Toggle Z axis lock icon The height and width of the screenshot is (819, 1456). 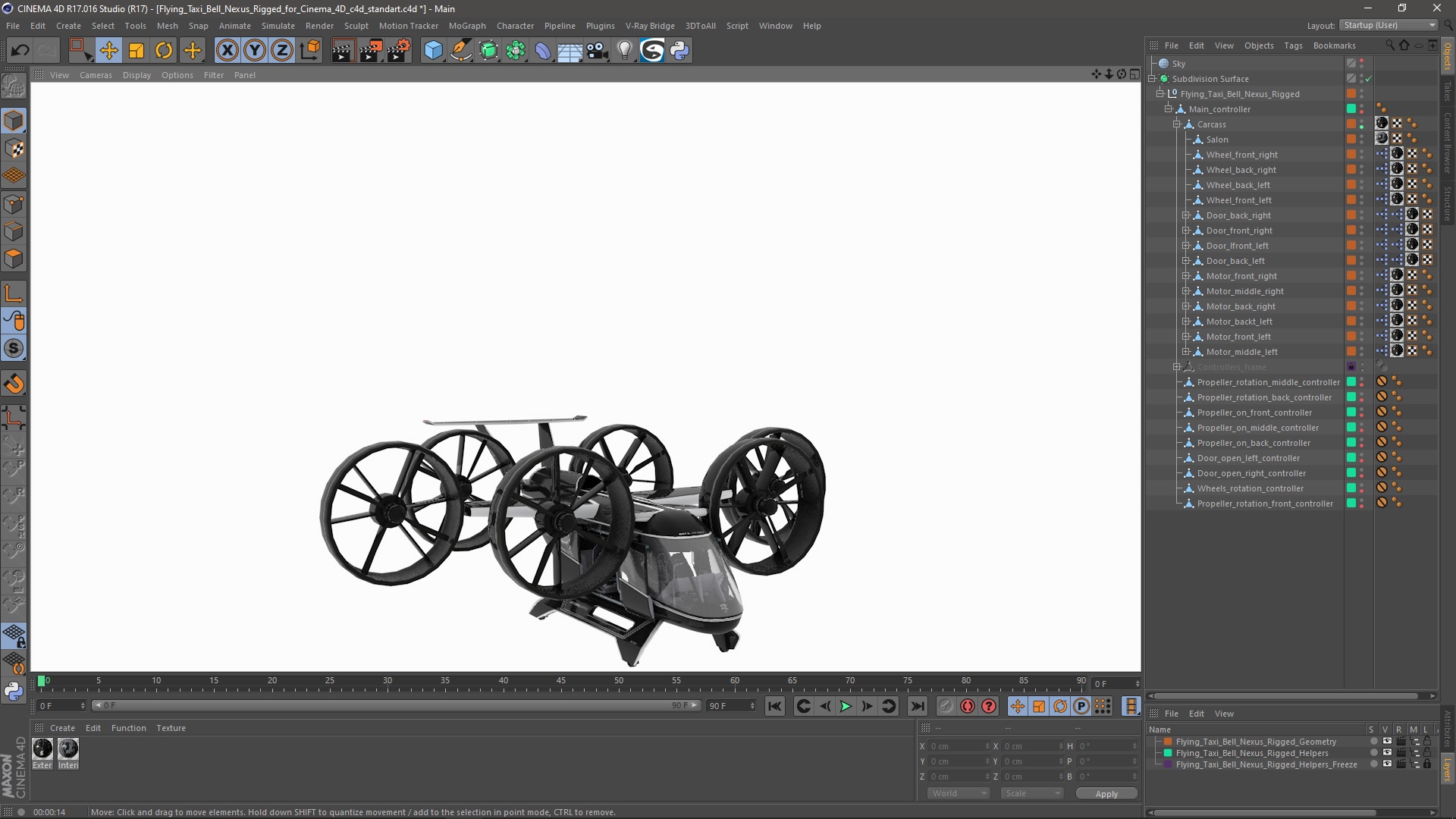click(x=282, y=51)
